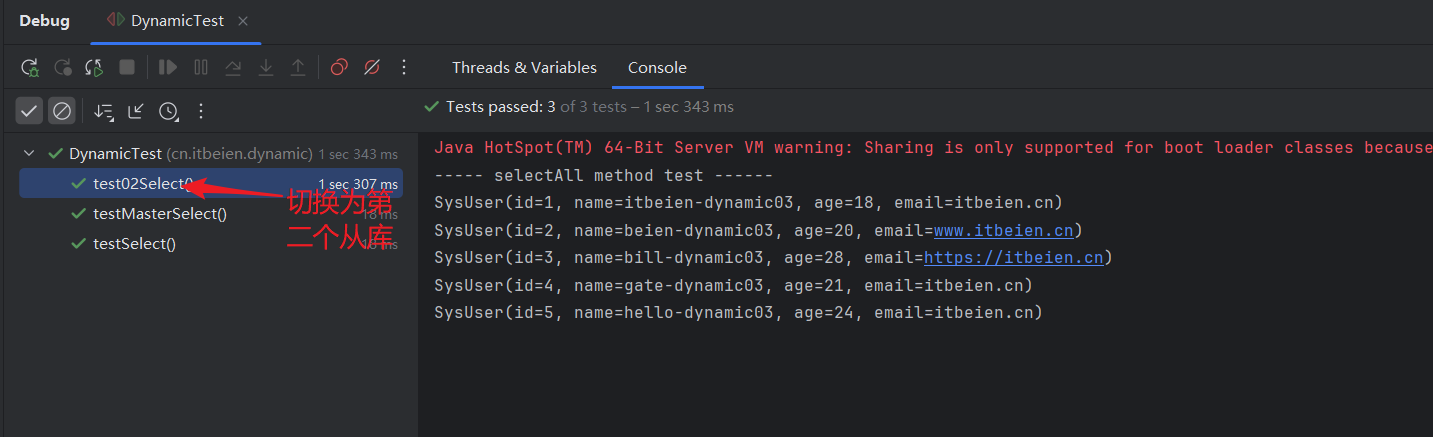Click the Tests passed status text
The height and width of the screenshot is (437, 1433).
[589, 107]
